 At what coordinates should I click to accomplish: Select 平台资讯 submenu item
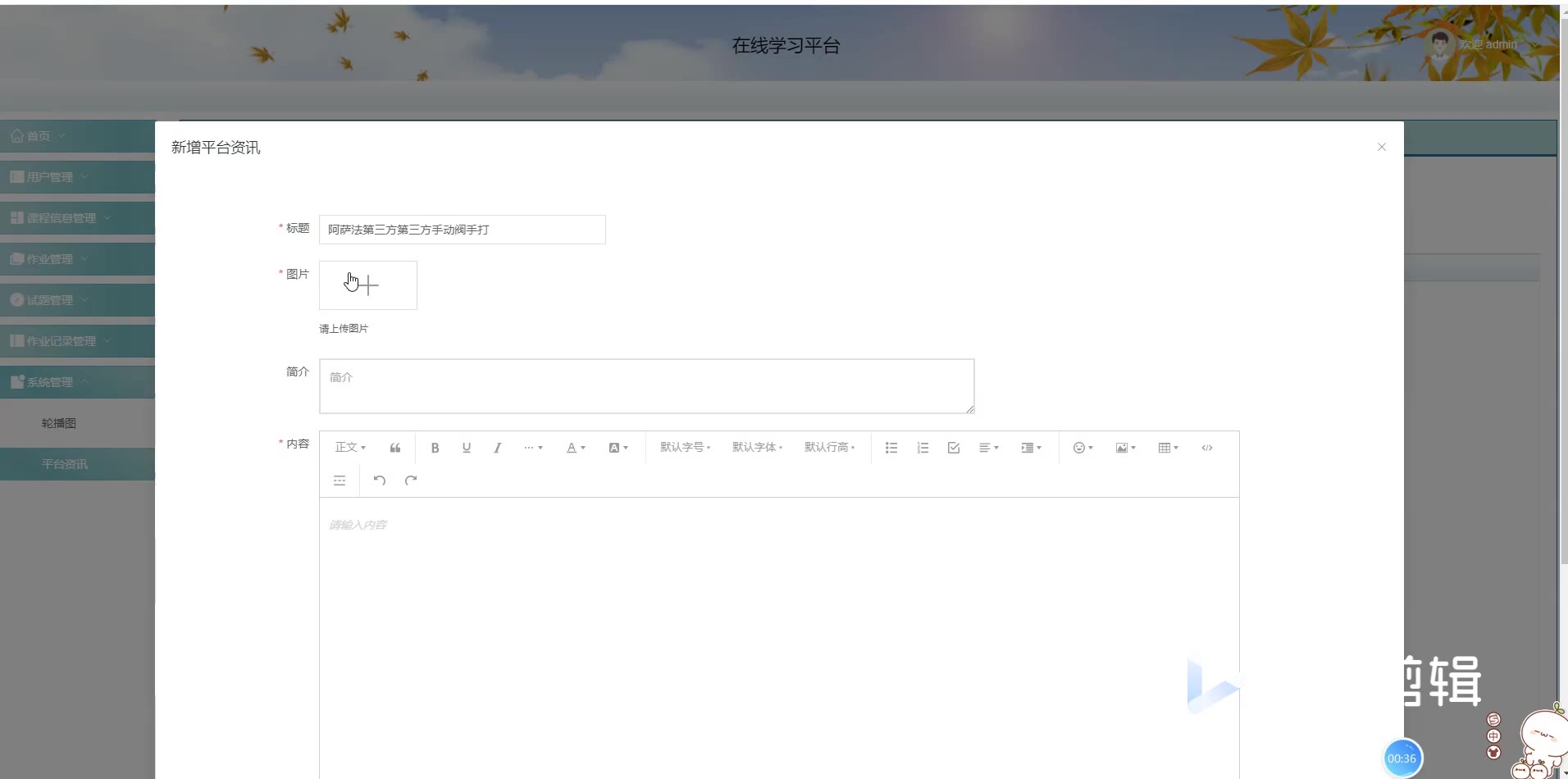tap(77, 464)
